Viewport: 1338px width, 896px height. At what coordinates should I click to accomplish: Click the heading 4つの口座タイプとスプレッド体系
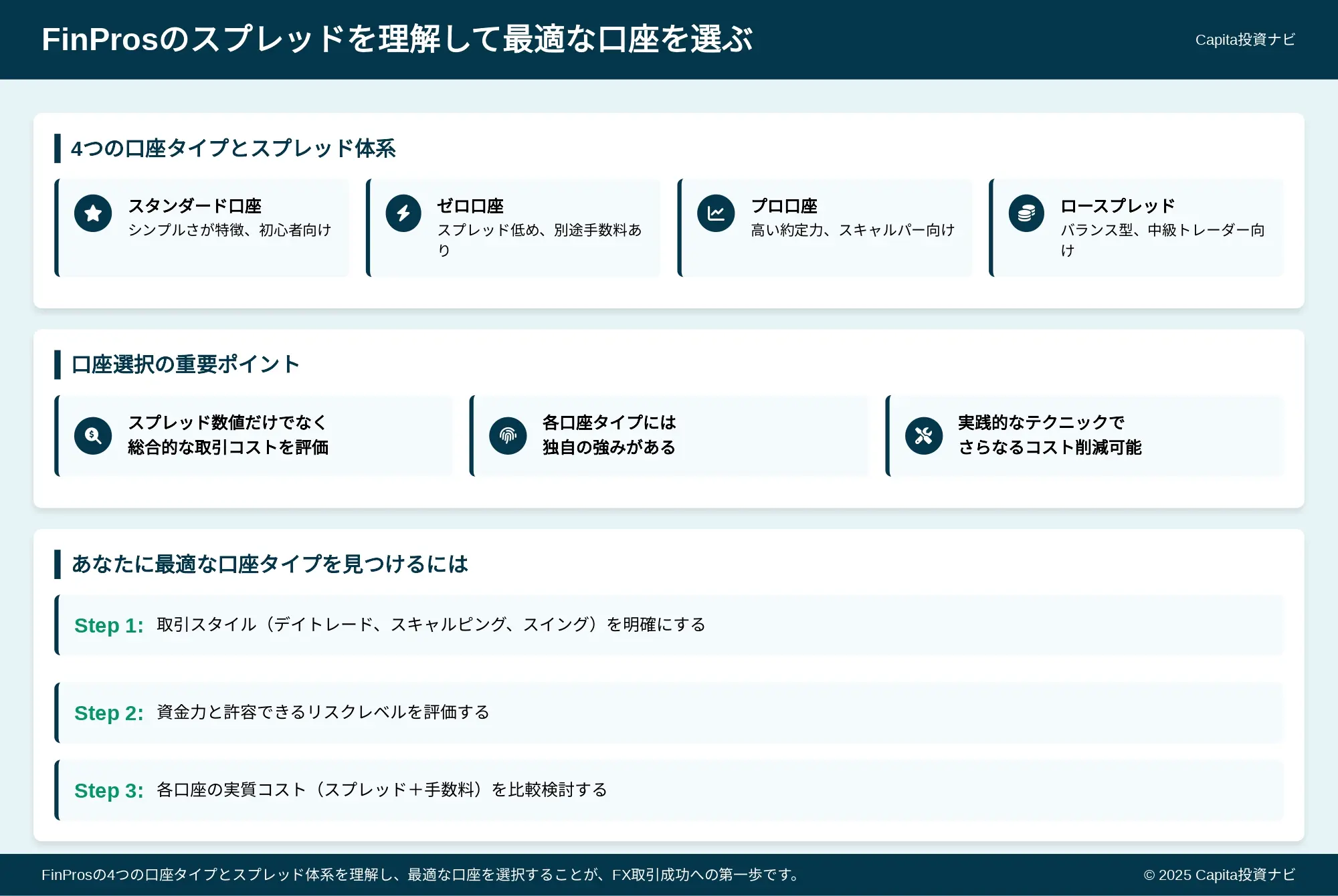pos(233,148)
